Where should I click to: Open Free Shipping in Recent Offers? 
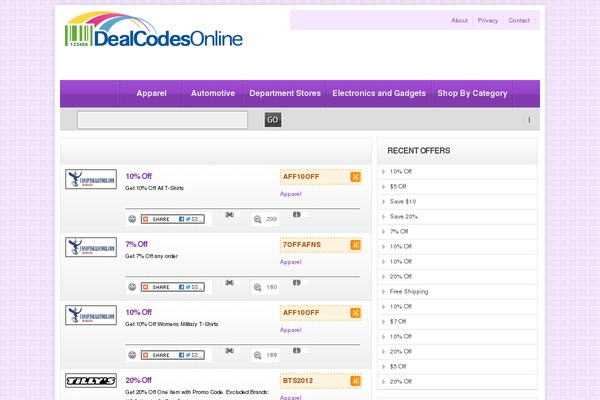(409, 292)
